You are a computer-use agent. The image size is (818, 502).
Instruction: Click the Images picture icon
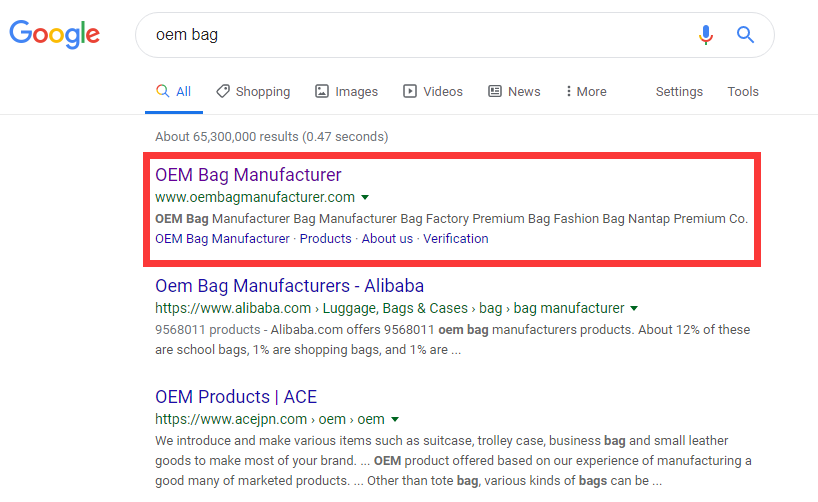322,91
